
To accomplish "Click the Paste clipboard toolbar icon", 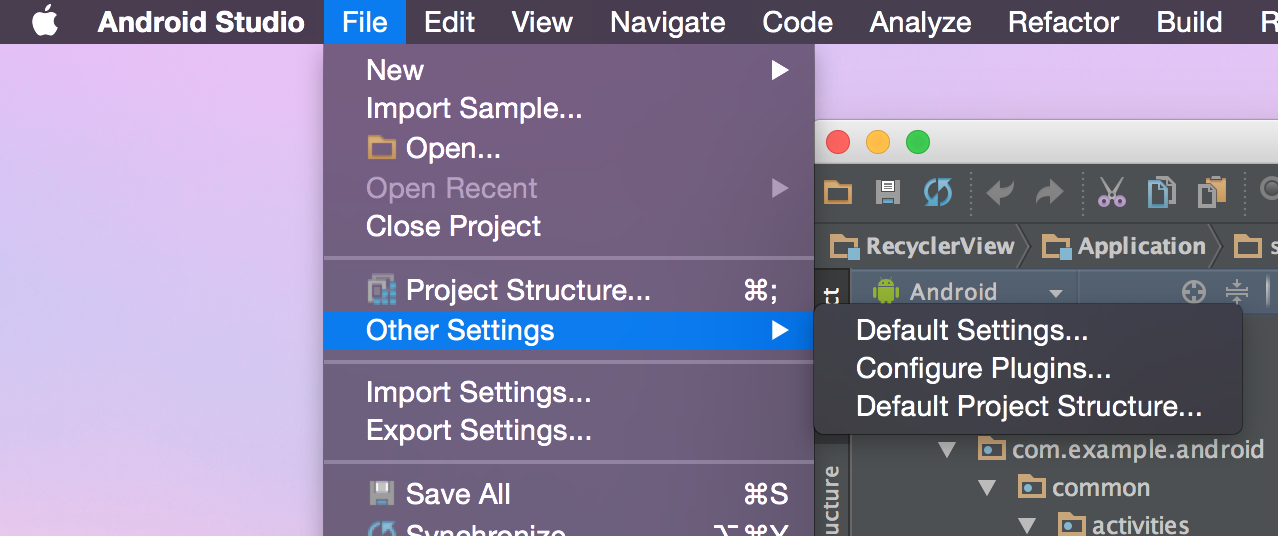I will 1212,192.
